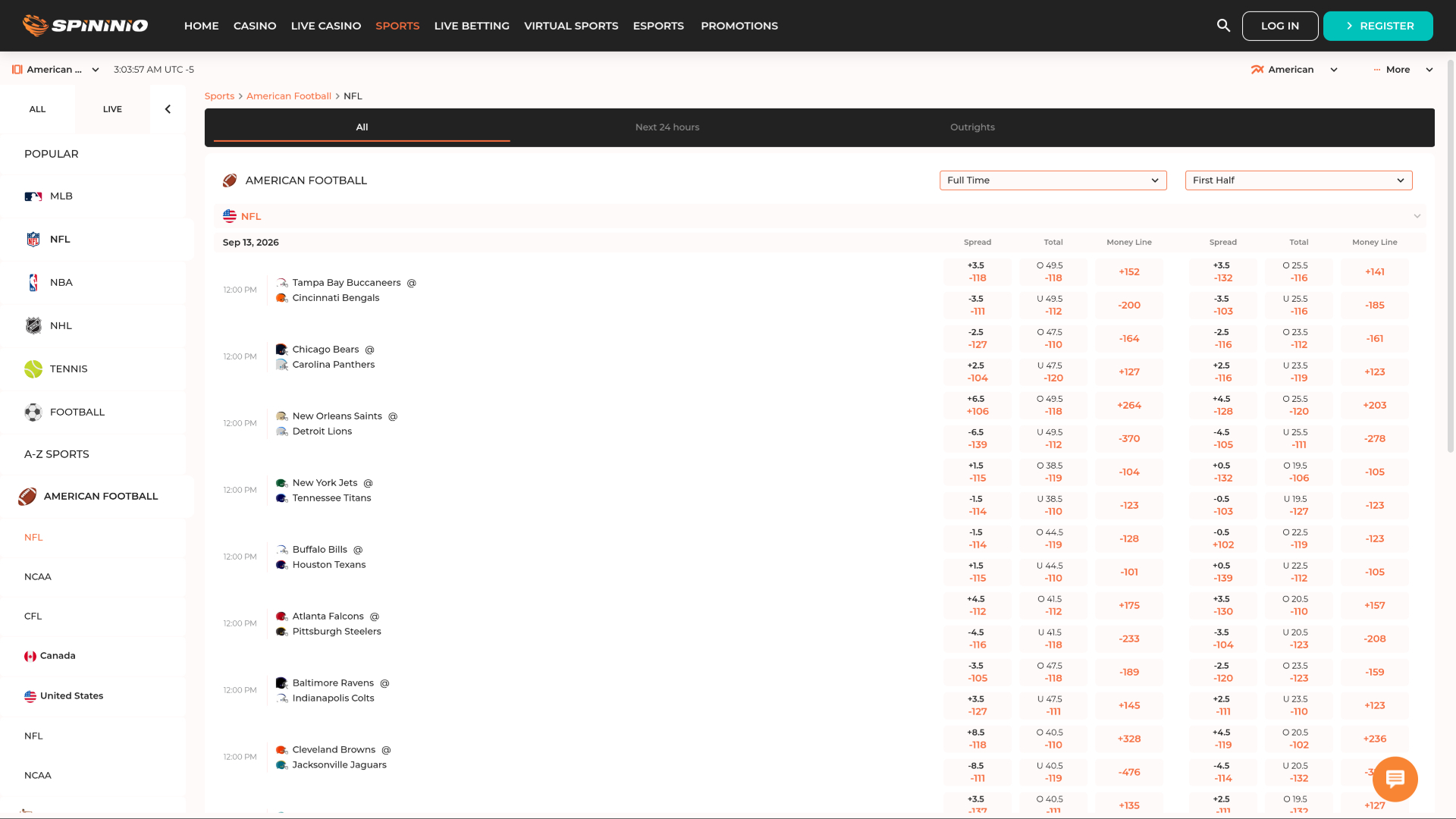Select Tampa Bay Buccaneers +152 money line
The image size is (1456, 819).
point(1129,272)
